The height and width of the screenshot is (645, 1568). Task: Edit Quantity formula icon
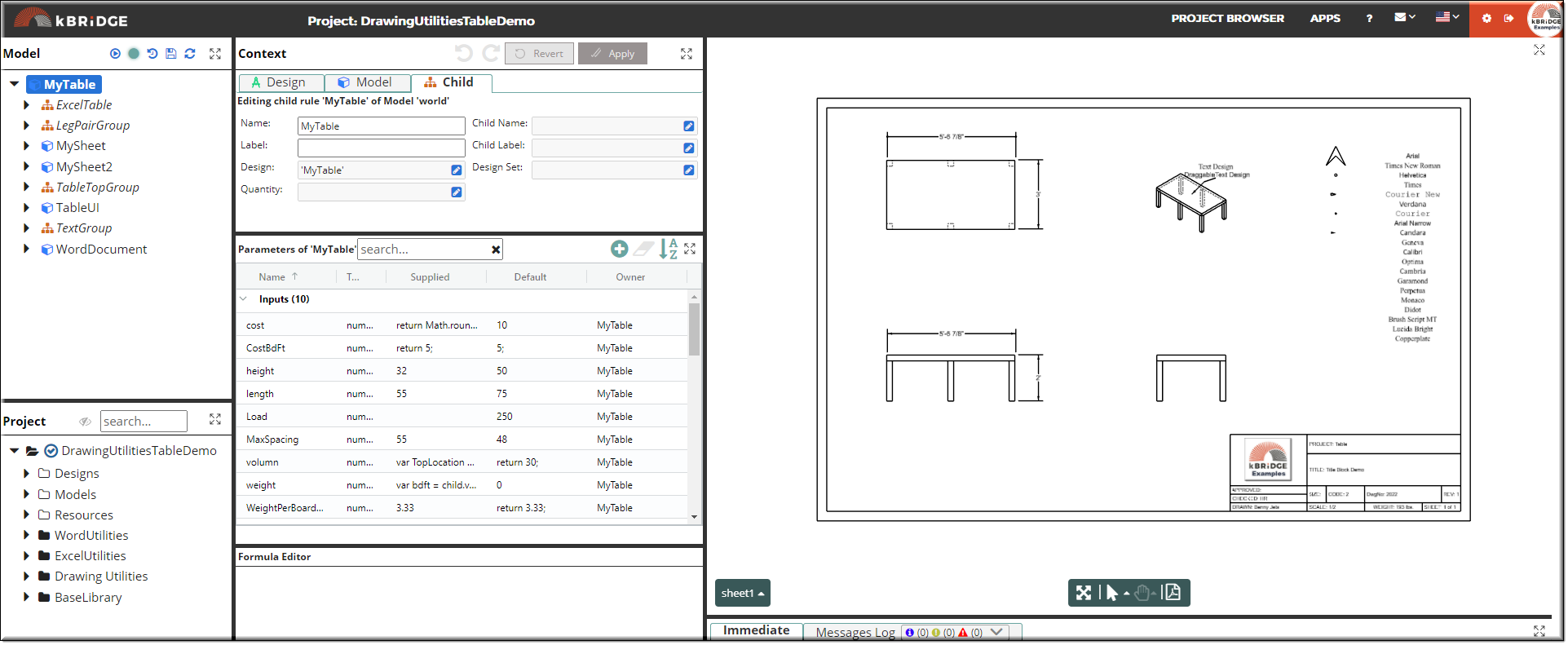click(457, 192)
